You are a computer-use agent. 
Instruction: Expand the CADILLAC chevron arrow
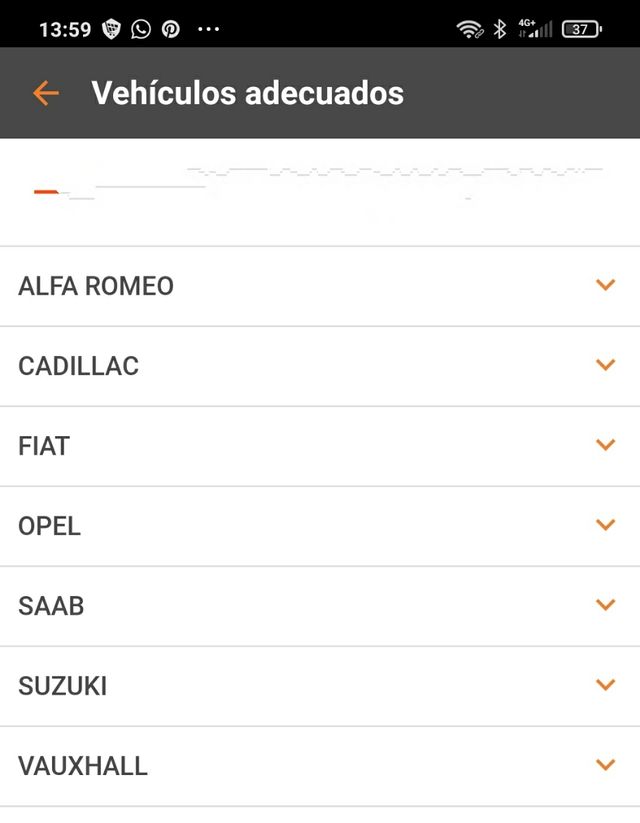(x=605, y=365)
